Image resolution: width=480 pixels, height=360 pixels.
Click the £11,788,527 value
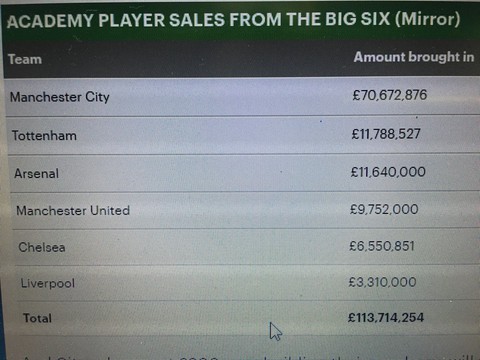(x=386, y=134)
